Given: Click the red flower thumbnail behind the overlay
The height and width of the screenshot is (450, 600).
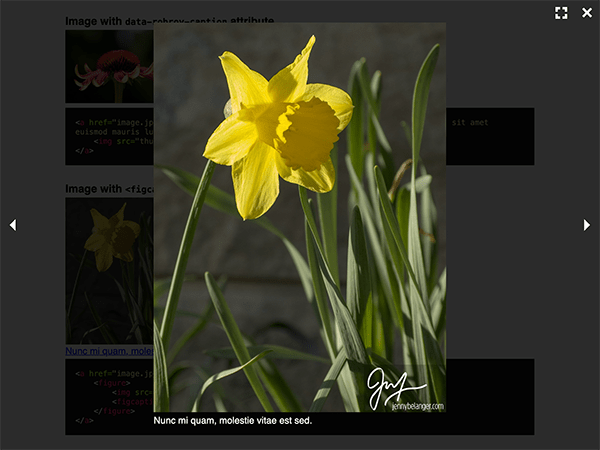Looking at the screenshot, I should tap(109, 67).
